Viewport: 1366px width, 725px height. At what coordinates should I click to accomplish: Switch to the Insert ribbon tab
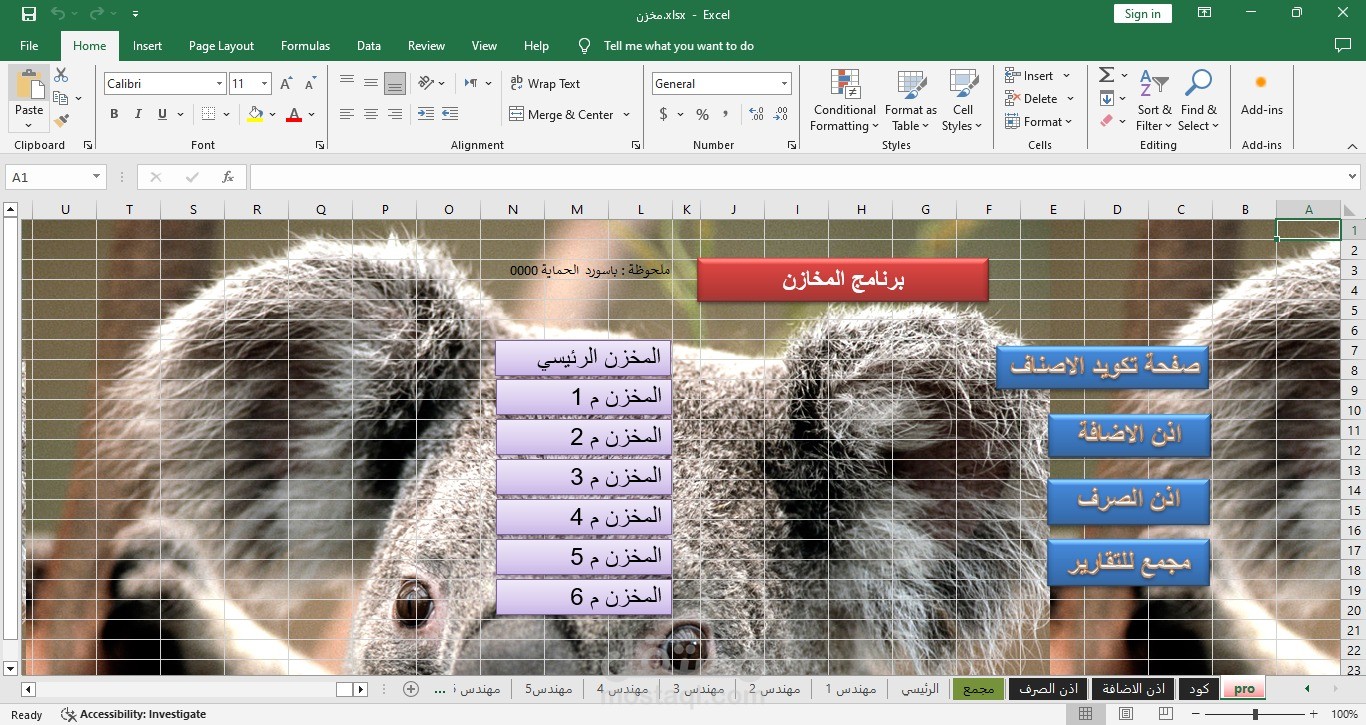[x=147, y=46]
